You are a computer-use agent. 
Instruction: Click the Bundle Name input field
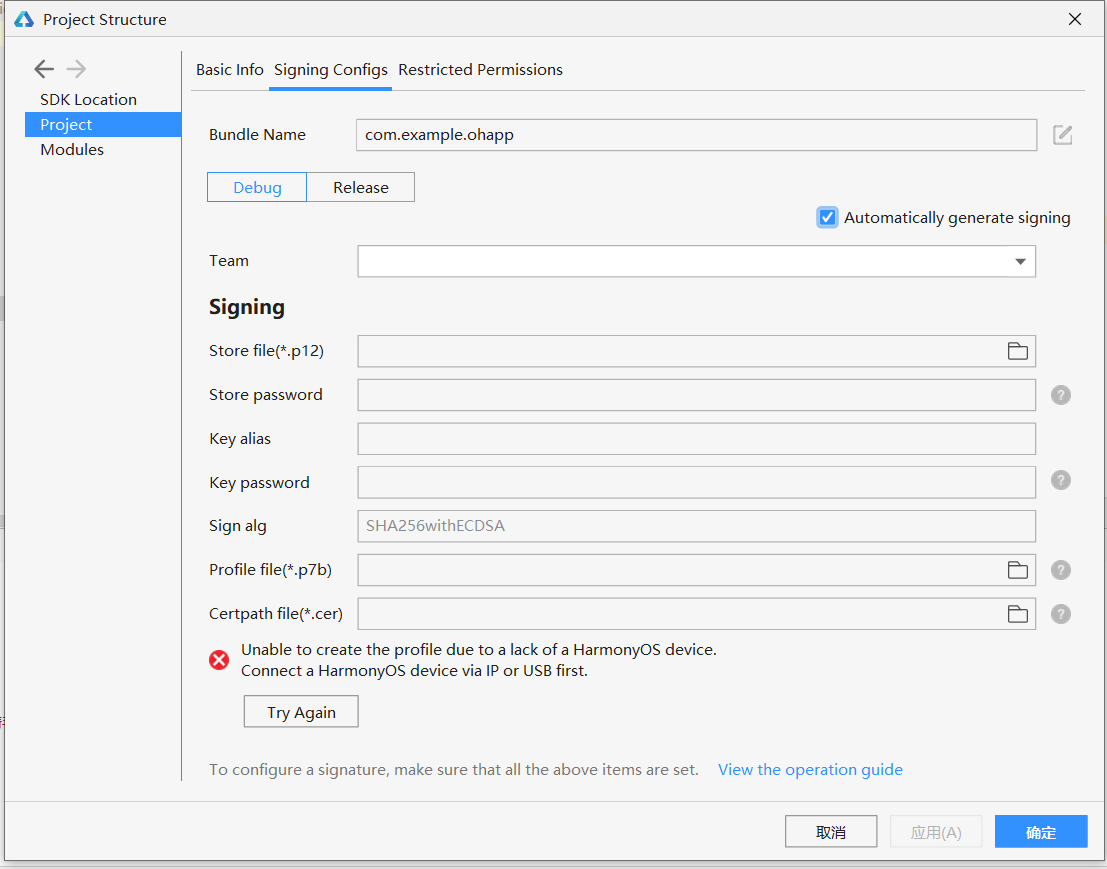click(x=696, y=135)
